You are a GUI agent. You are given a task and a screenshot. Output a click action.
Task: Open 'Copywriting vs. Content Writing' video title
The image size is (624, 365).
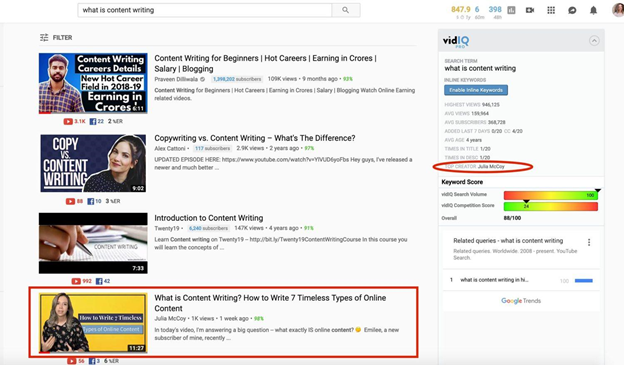tap(255, 138)
